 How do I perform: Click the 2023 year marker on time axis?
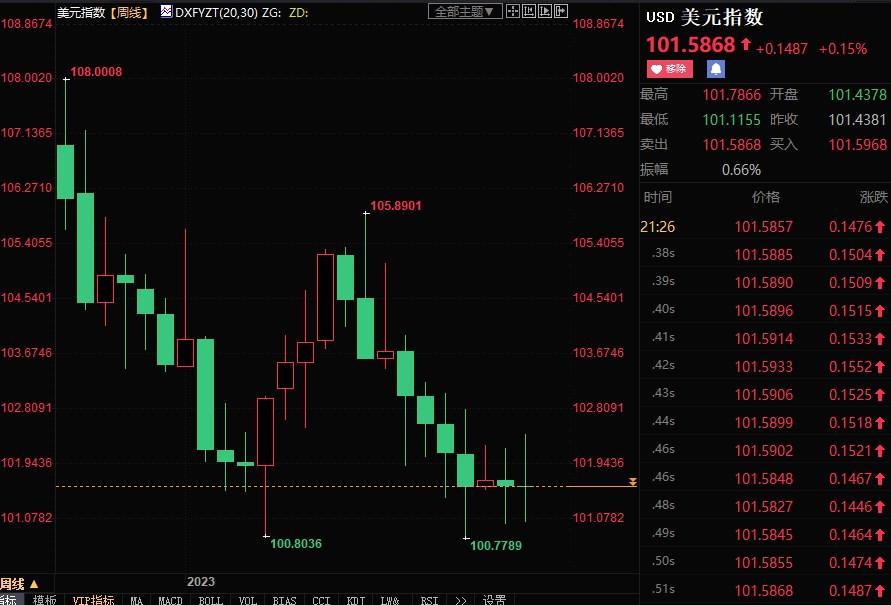coord(201,582)
